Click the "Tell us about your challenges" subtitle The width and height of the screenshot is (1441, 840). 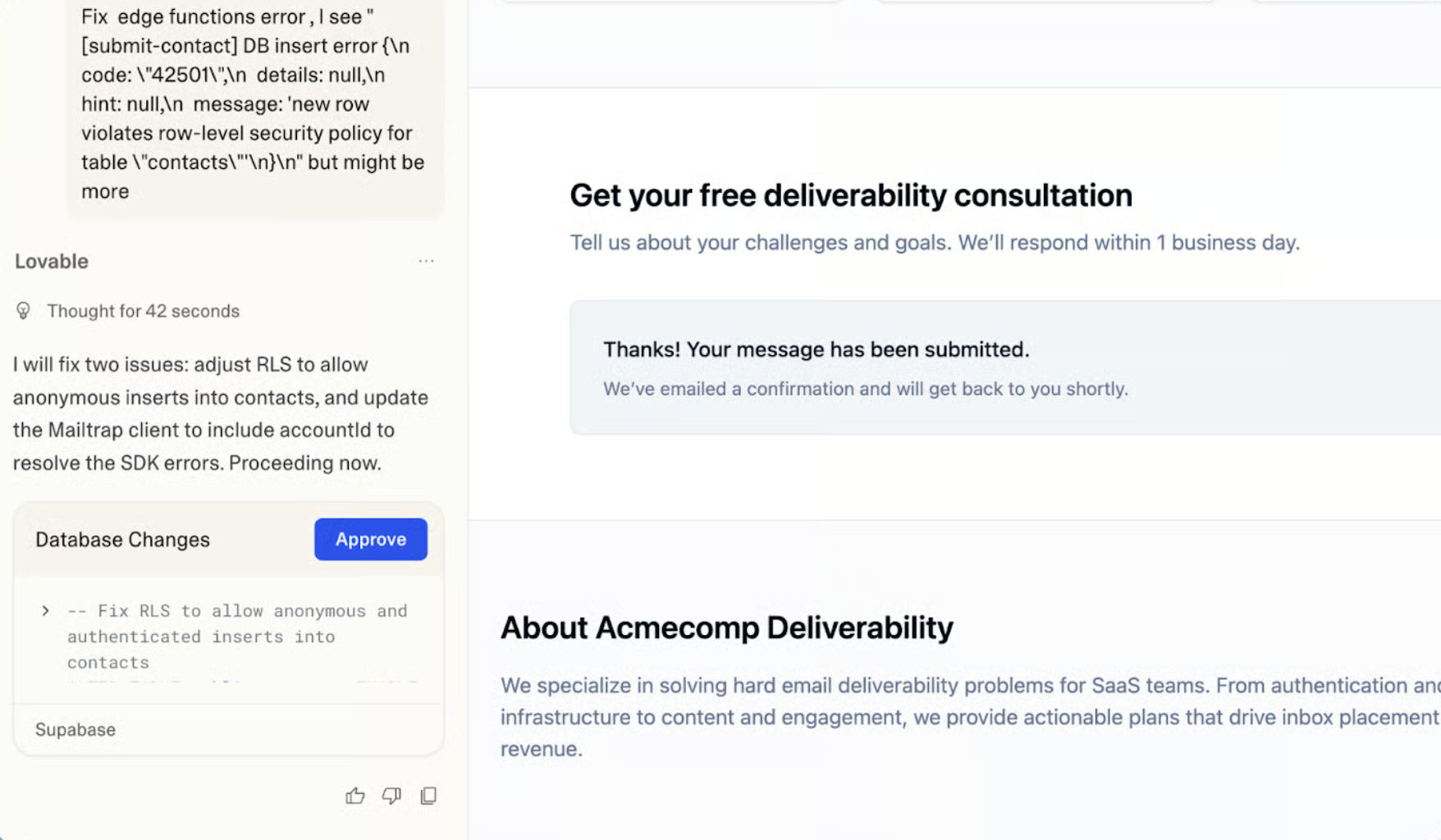pos(934,243)
